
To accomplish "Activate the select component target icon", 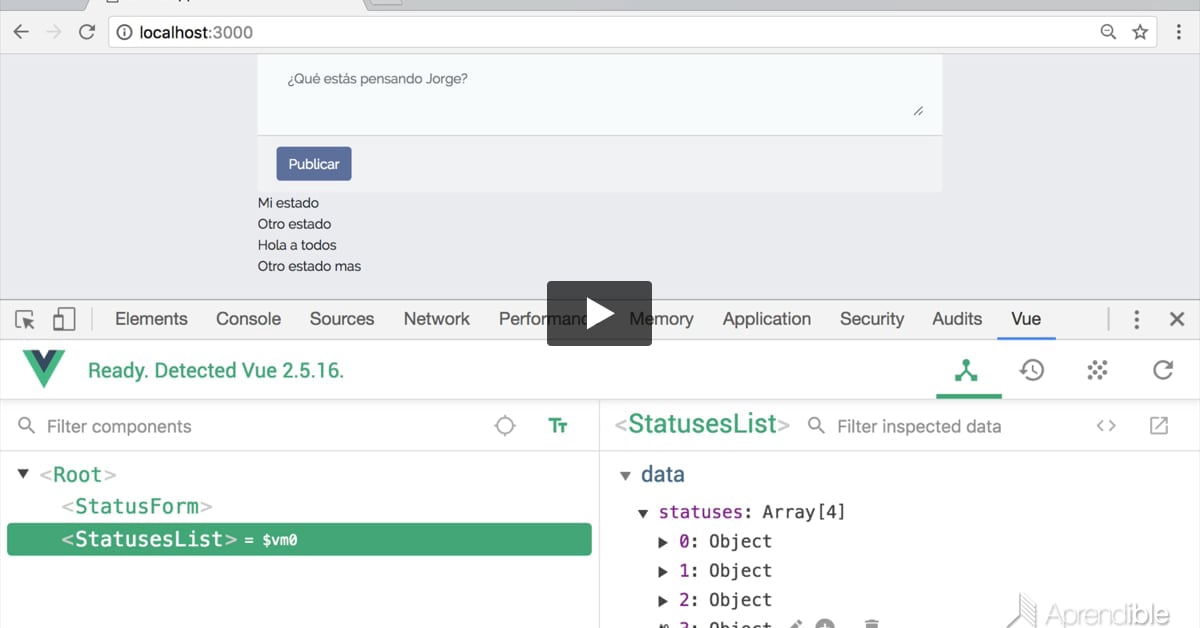I will point(505,426).
